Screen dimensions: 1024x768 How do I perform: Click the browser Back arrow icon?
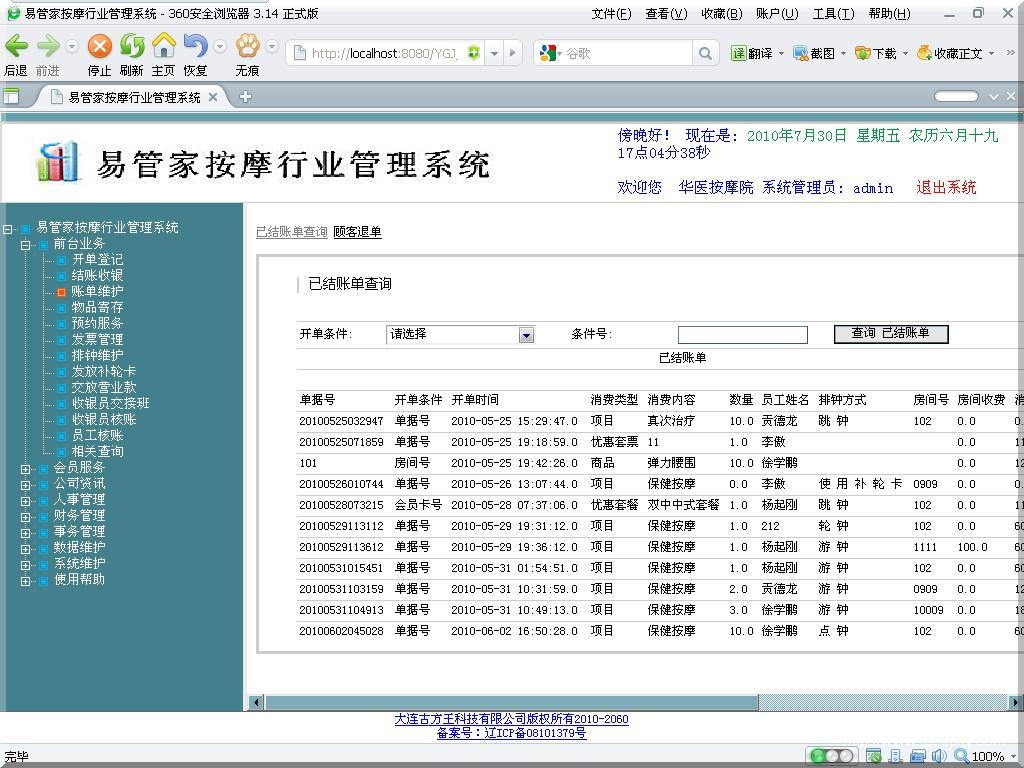(17, 47)
